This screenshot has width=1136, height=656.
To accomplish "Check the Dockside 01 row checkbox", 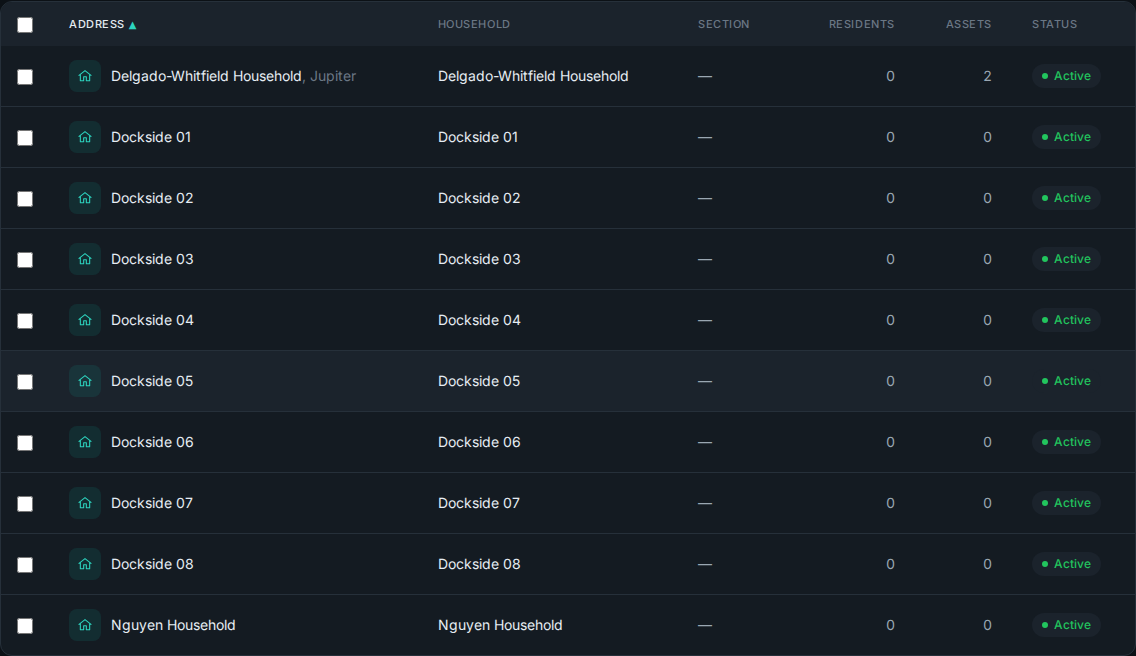I will coord(25,138).
